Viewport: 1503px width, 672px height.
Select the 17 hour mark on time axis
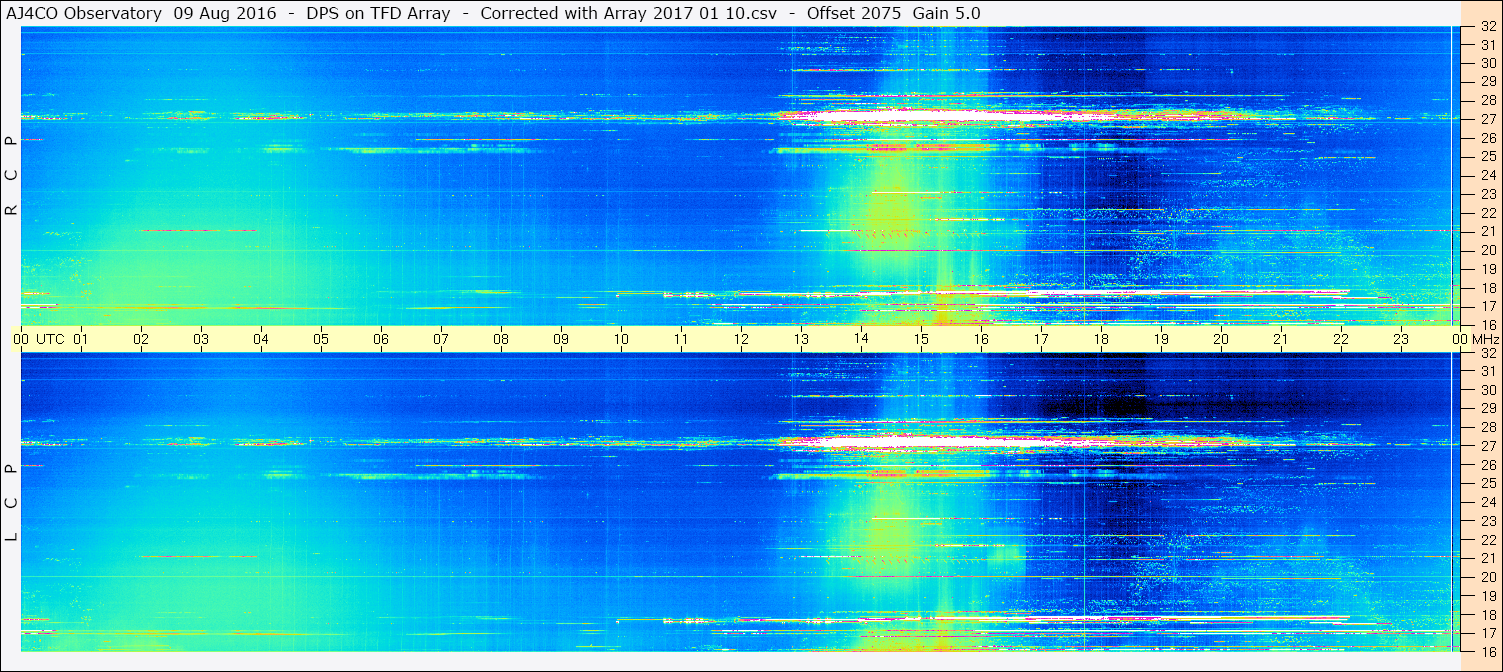1041,339
